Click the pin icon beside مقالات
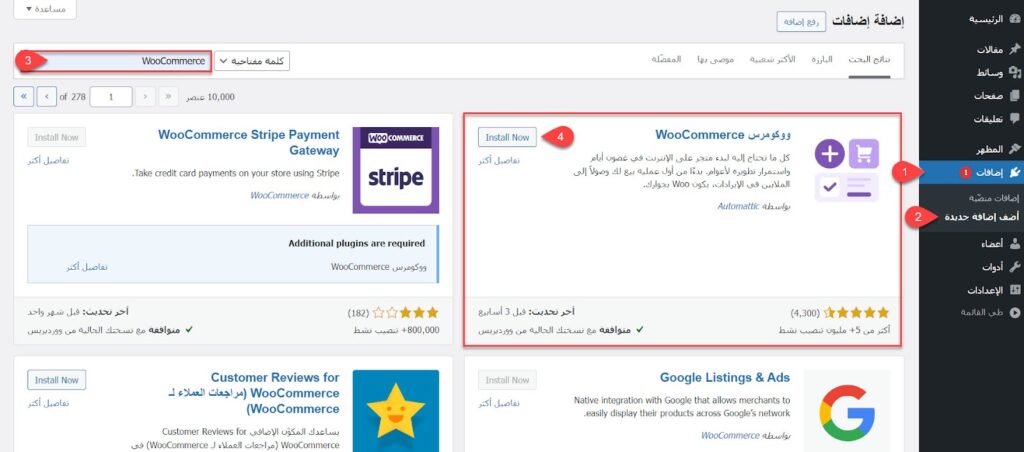 point(1014,50)
